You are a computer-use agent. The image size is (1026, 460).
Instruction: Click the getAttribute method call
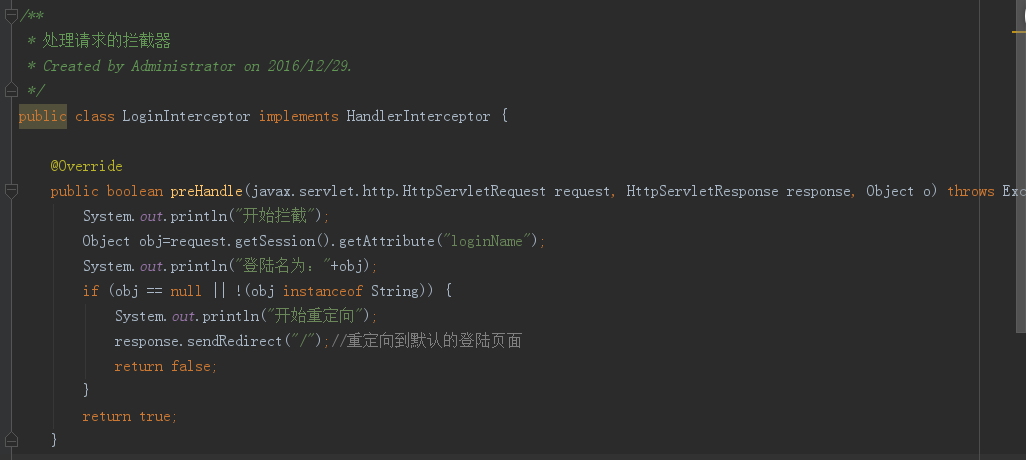(x=387, y=241)
